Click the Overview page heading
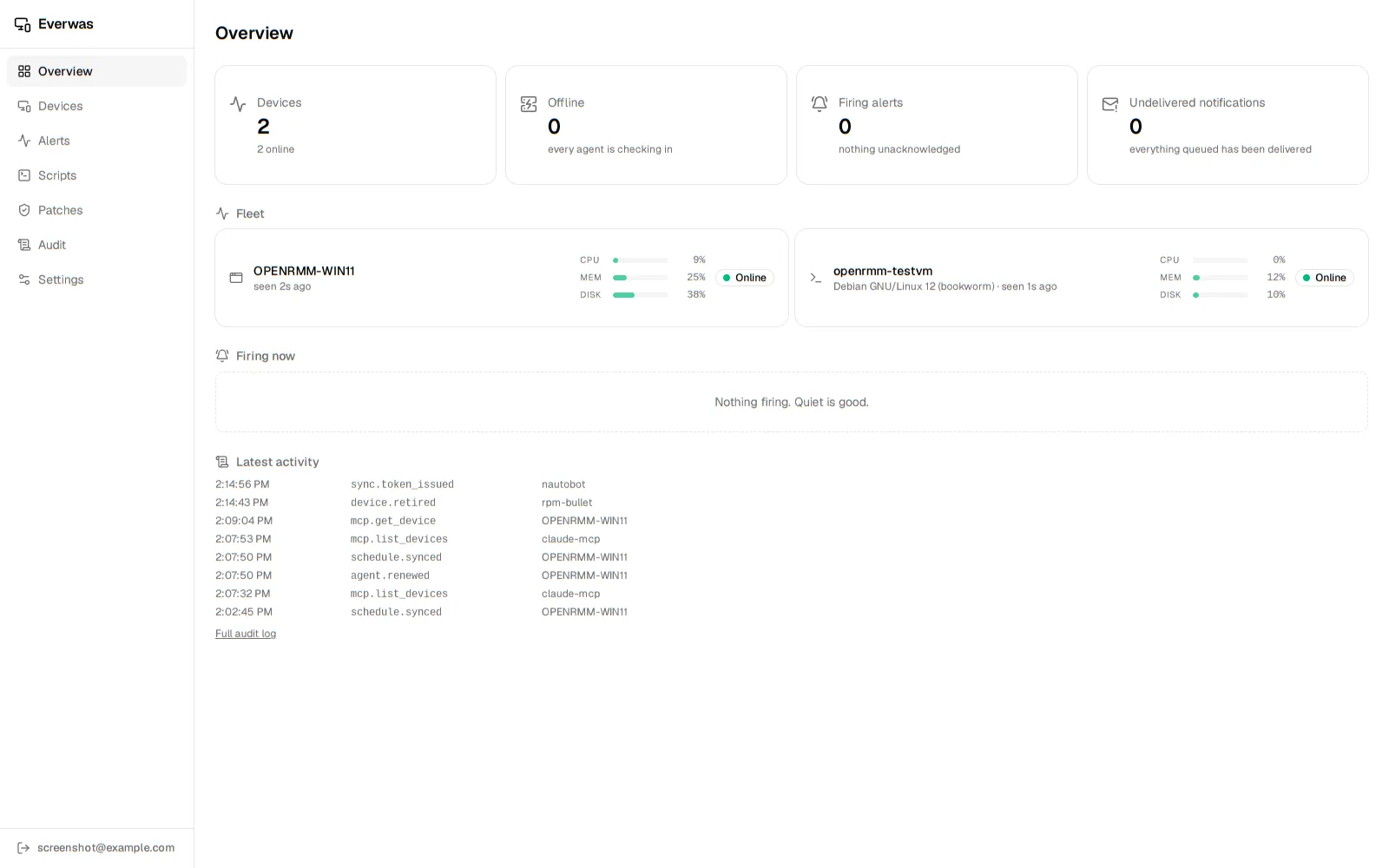The image size is (1389, 868). [254, 33]
